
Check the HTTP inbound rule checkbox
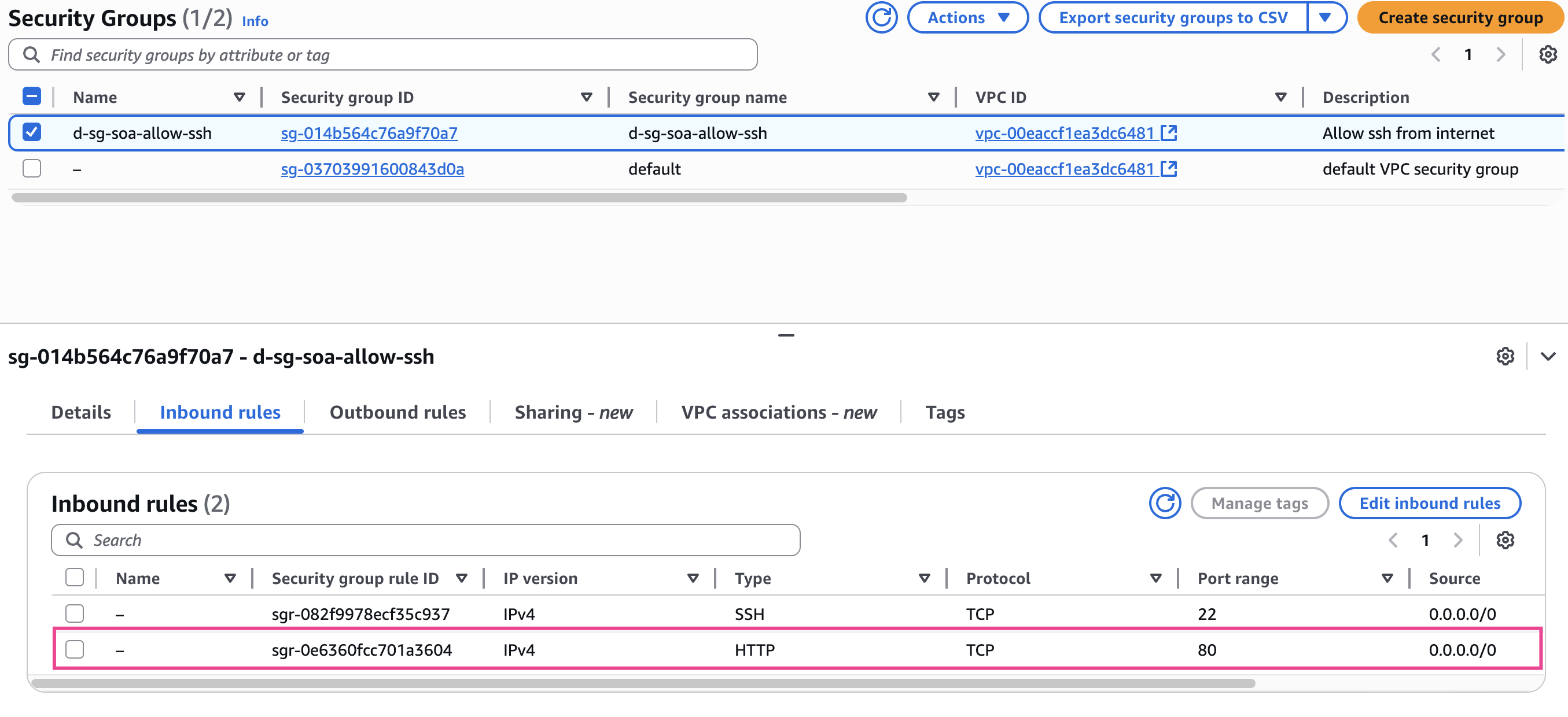click(74, 649)
